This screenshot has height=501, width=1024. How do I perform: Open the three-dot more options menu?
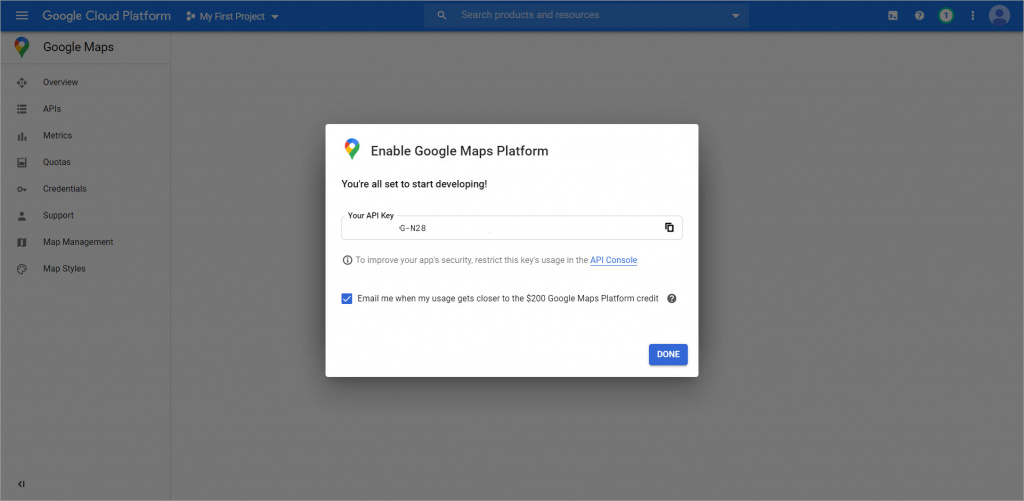pos(972,16)
